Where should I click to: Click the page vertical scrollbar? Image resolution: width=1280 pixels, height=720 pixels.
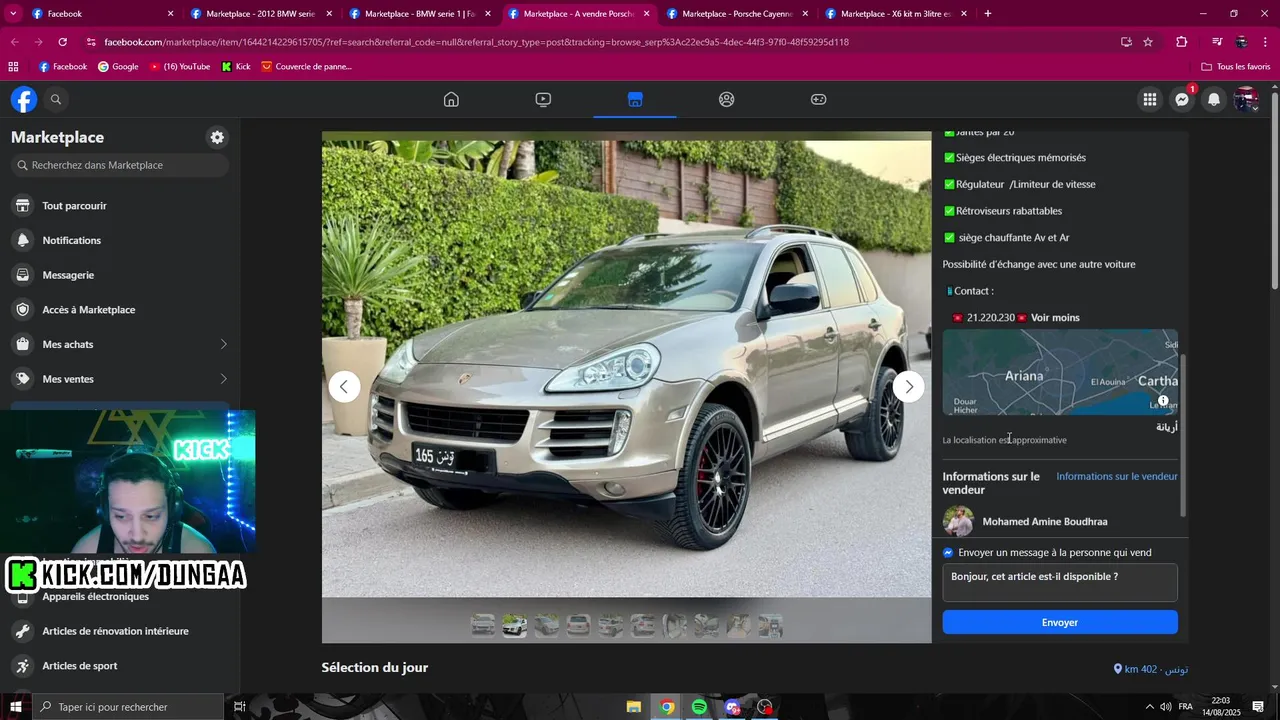pos(1275,190)
